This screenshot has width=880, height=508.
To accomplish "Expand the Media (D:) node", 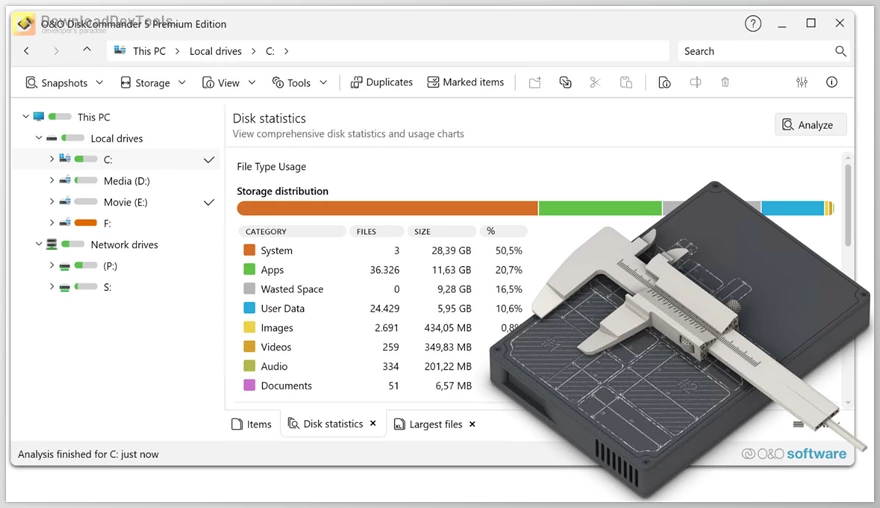I will tap(52, 180).
